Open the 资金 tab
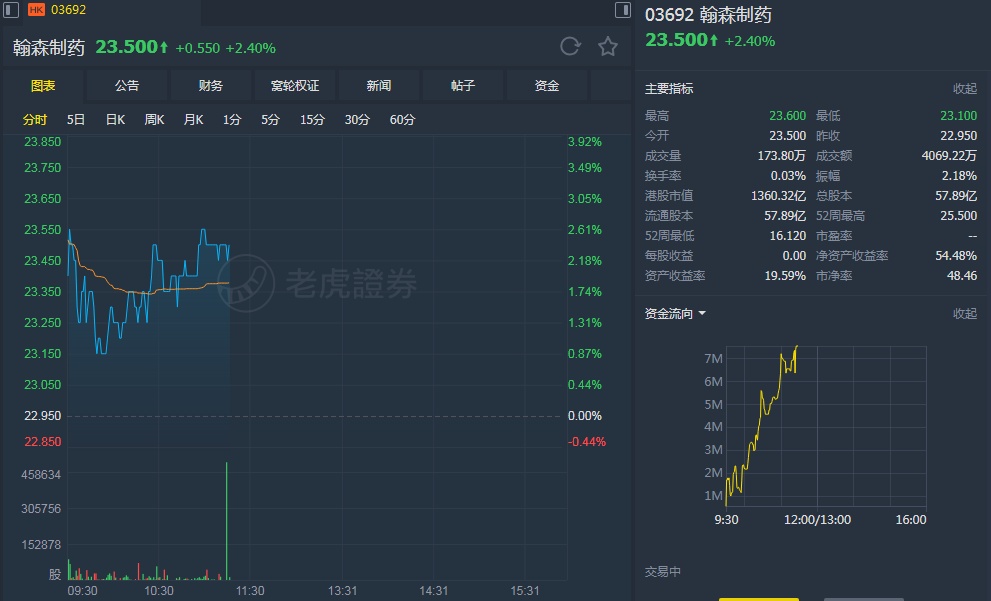This screenshot has height=601, width=991. pyautogui.click(x=547, y=85)
